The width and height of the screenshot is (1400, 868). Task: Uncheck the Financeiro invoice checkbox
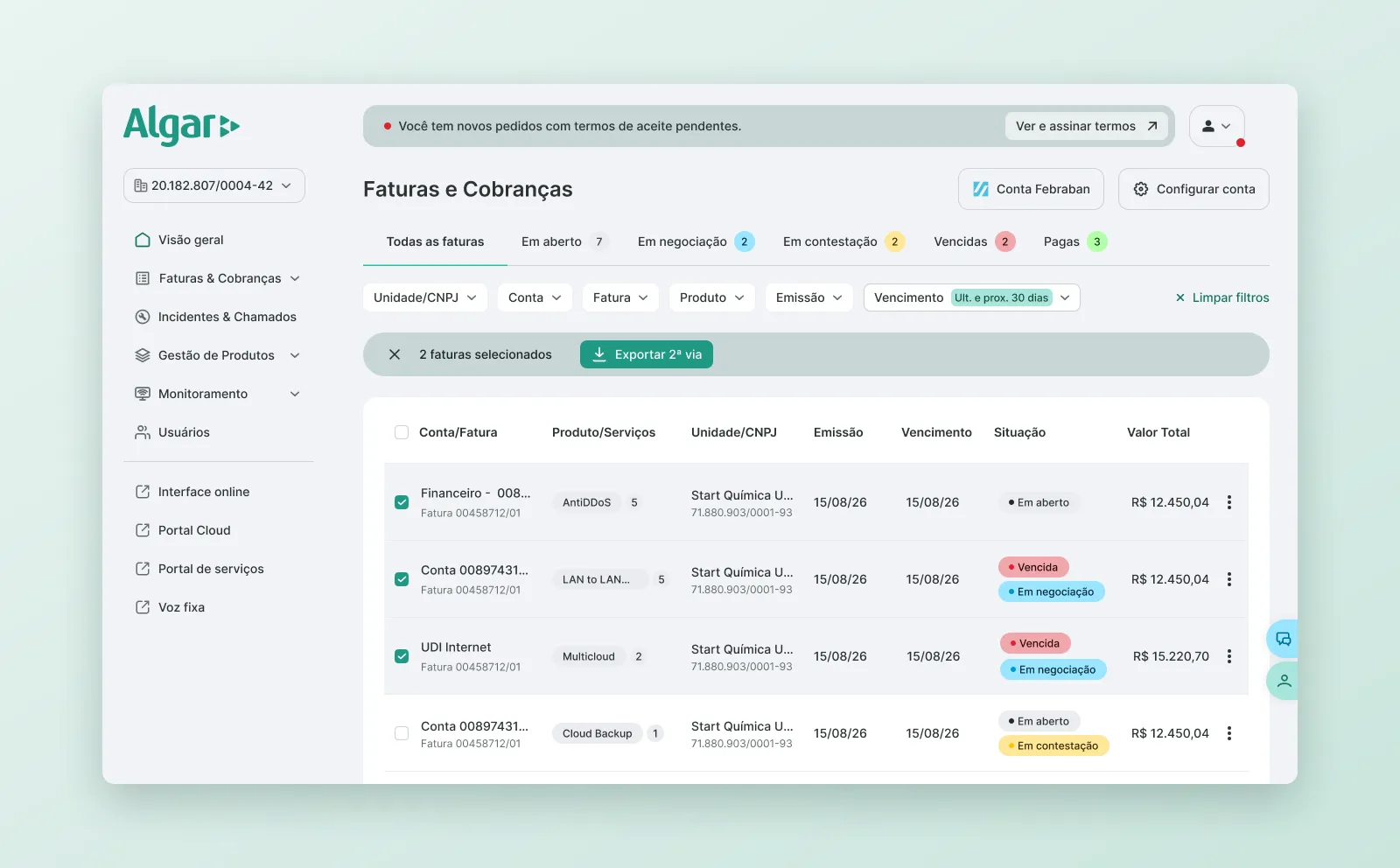tap(402, 502)
